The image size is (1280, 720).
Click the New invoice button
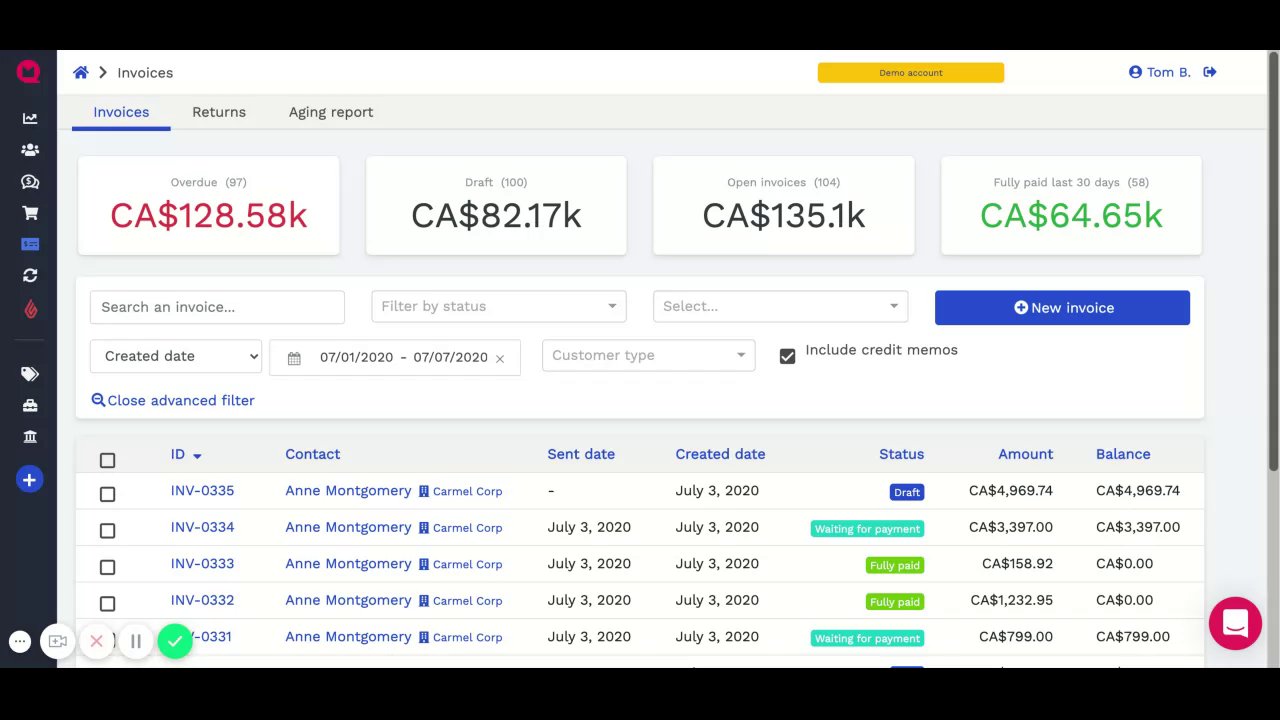point(1062,308)
